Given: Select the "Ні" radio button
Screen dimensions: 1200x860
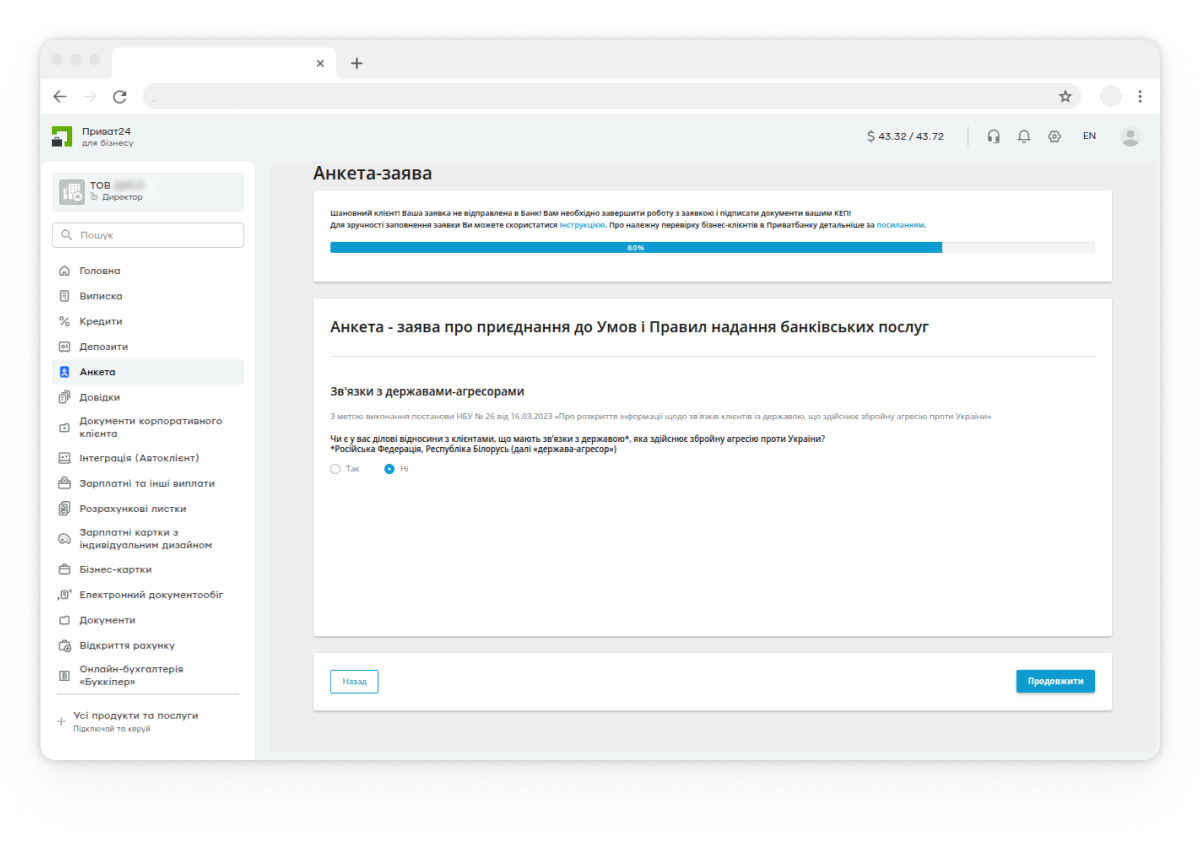Looking at the screenshot, I should [x=390, y=469].
